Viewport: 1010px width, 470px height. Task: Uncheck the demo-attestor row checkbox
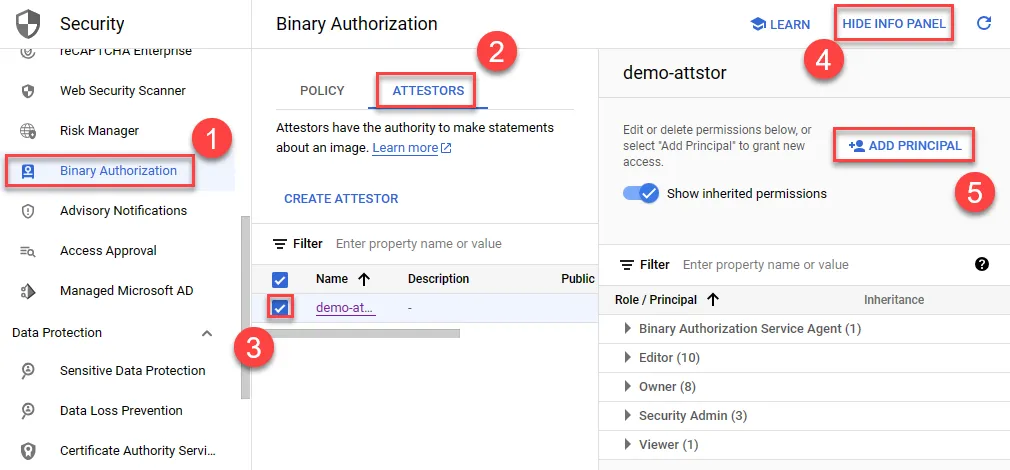point(280,308)
